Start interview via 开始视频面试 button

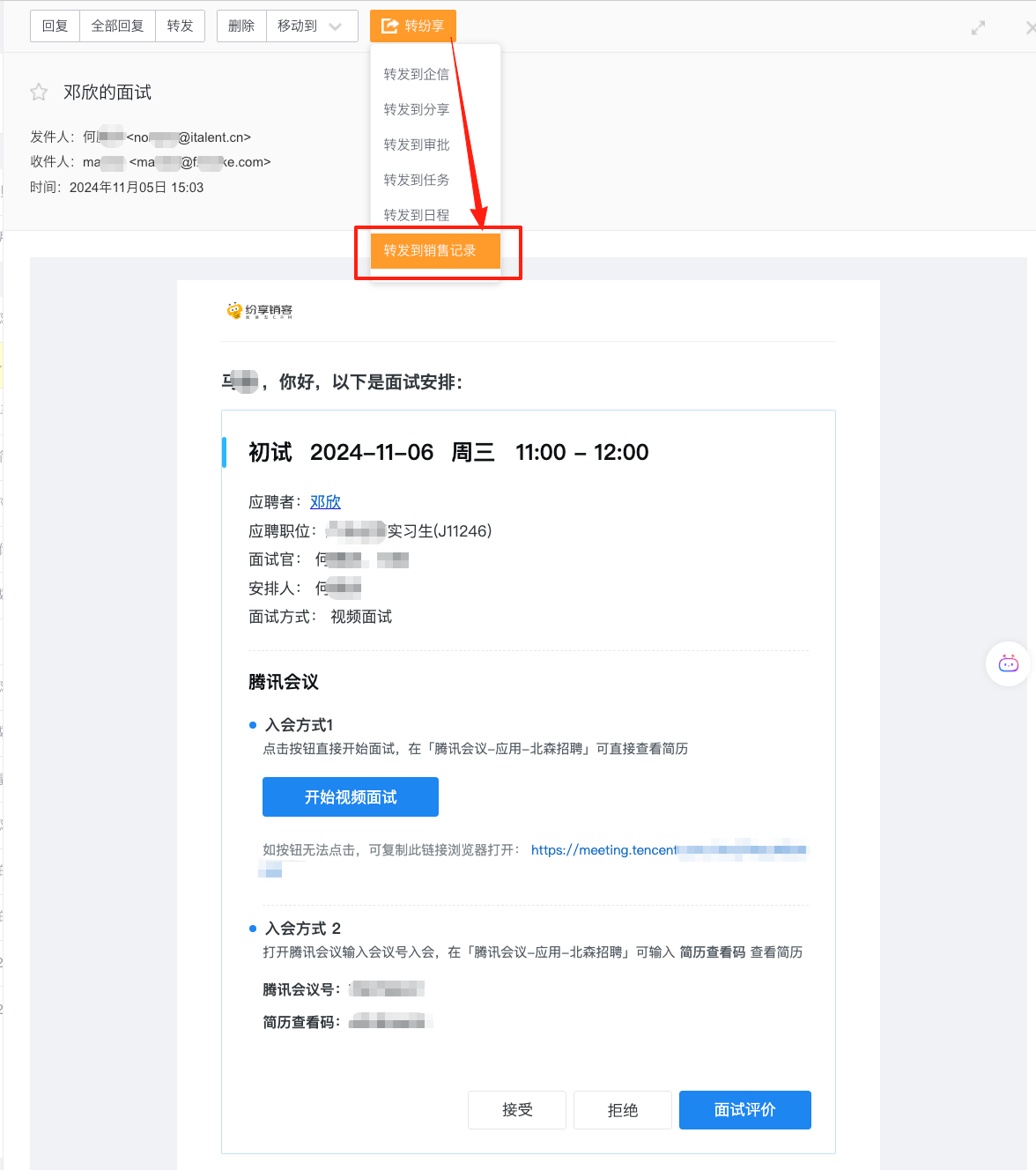pyautogui.click(x=351, y=797)
